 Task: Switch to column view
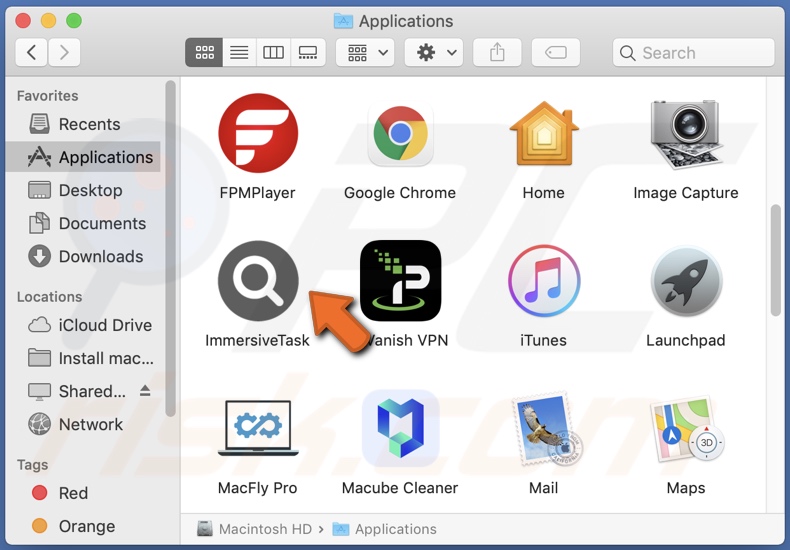(x=273, y=52)
